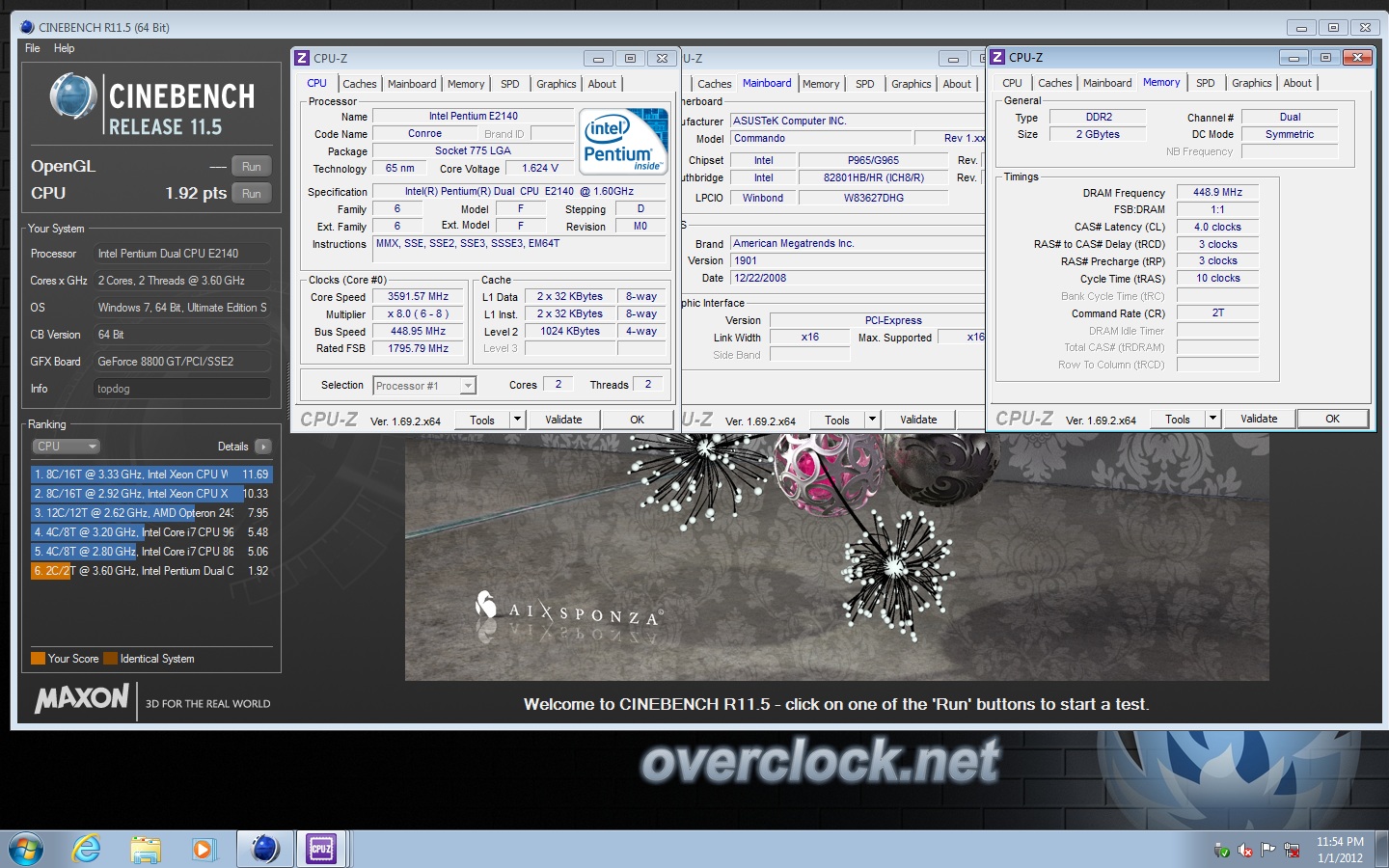1389x868 pixels.
Task: Run the OpenGL benchmark
Action: 252,166
